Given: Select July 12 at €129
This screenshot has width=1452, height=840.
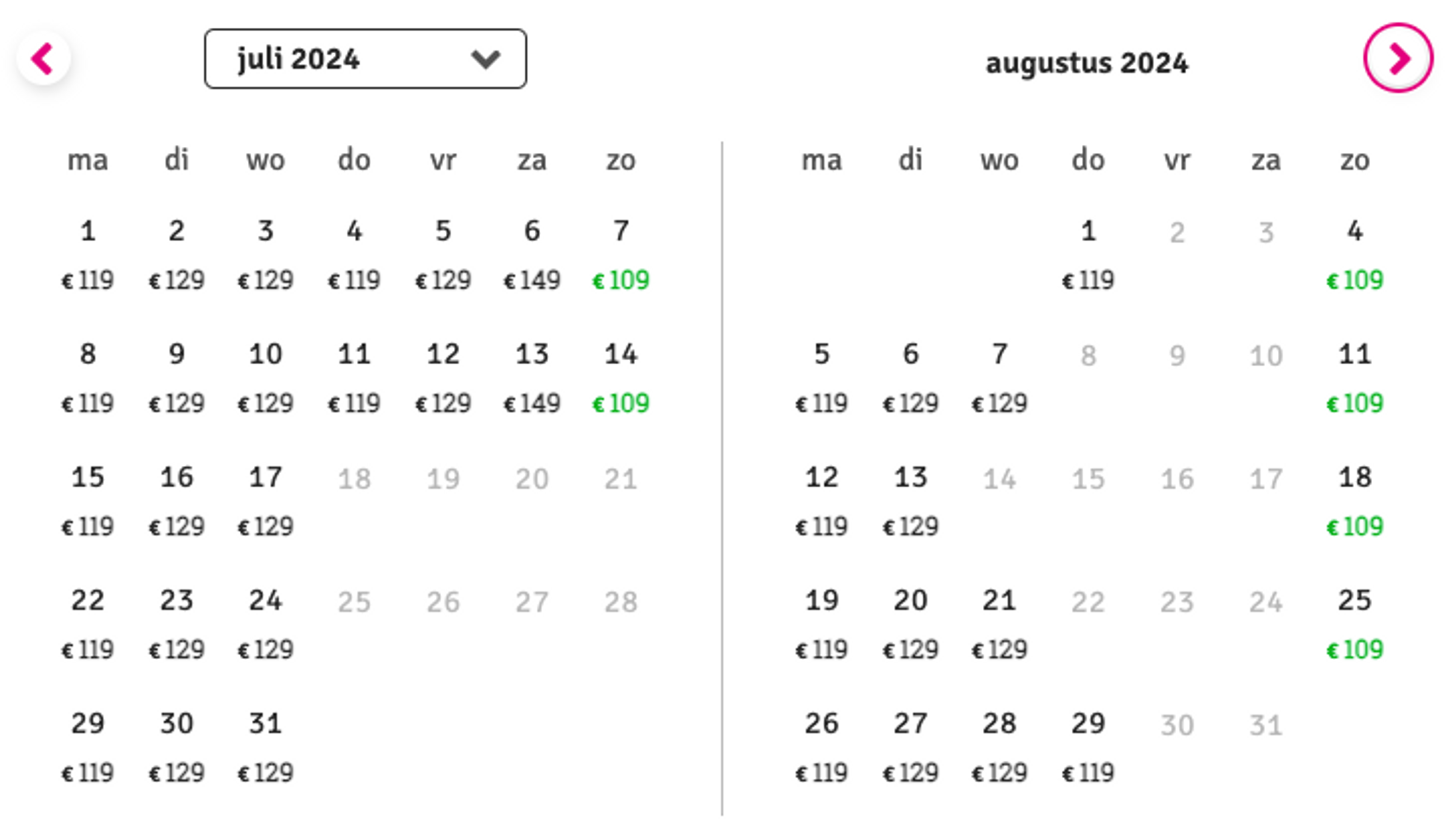Looking at the screenshot, I should tap(443, 379).
